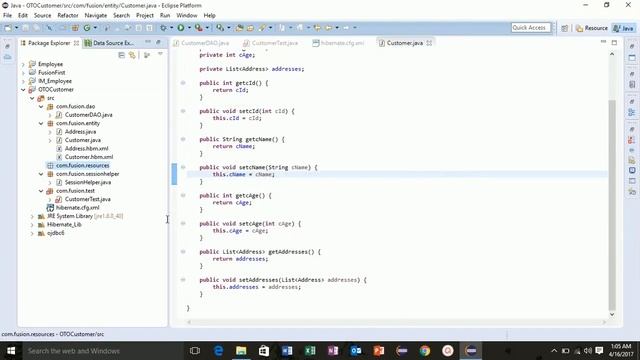Click the green Run toolbar button

180,28
